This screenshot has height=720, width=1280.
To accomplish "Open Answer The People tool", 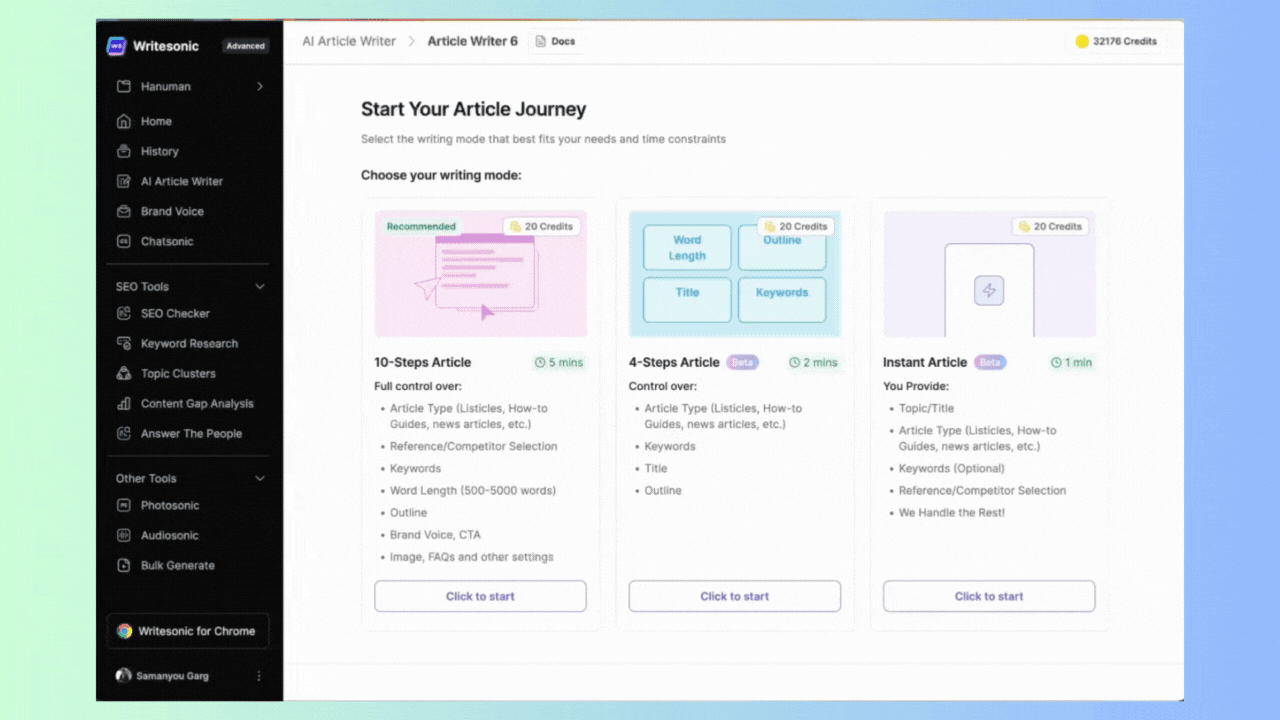I will point(189,433).
